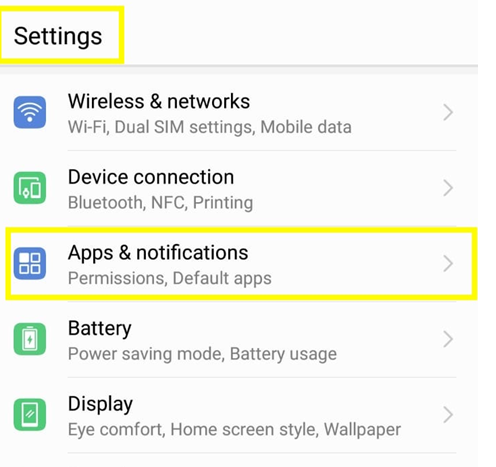This screenshot has height=467, width=496.
Task: Tap 'Permissions, Default apps' subtitle
Action: click(x=170, y=278)
